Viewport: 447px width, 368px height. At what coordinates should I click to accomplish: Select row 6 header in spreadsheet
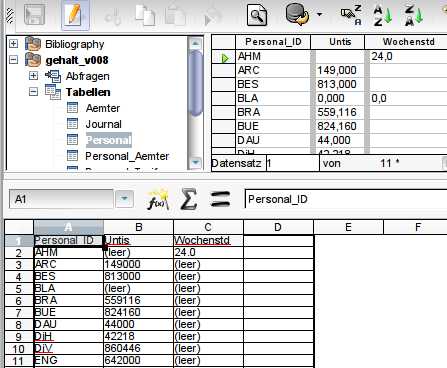(19, 301)
